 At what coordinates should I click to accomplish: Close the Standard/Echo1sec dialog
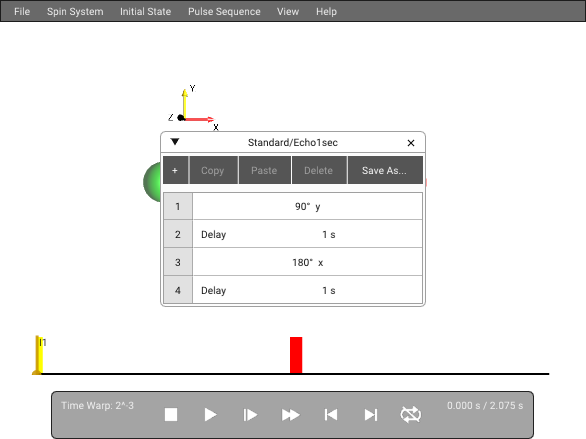click(411, 143)
